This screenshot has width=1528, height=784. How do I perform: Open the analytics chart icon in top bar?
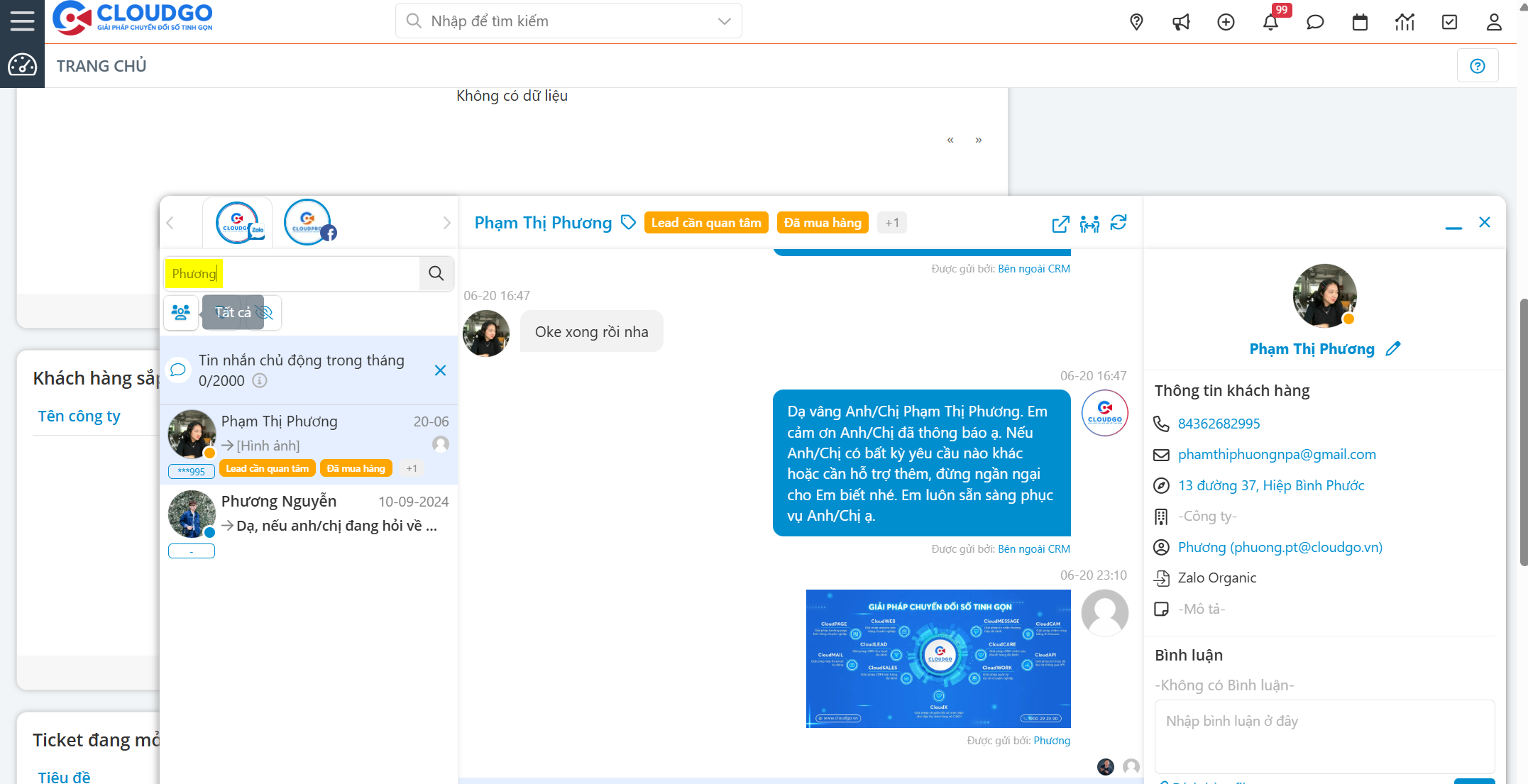pyautogui.click(x=1405, y=22)
